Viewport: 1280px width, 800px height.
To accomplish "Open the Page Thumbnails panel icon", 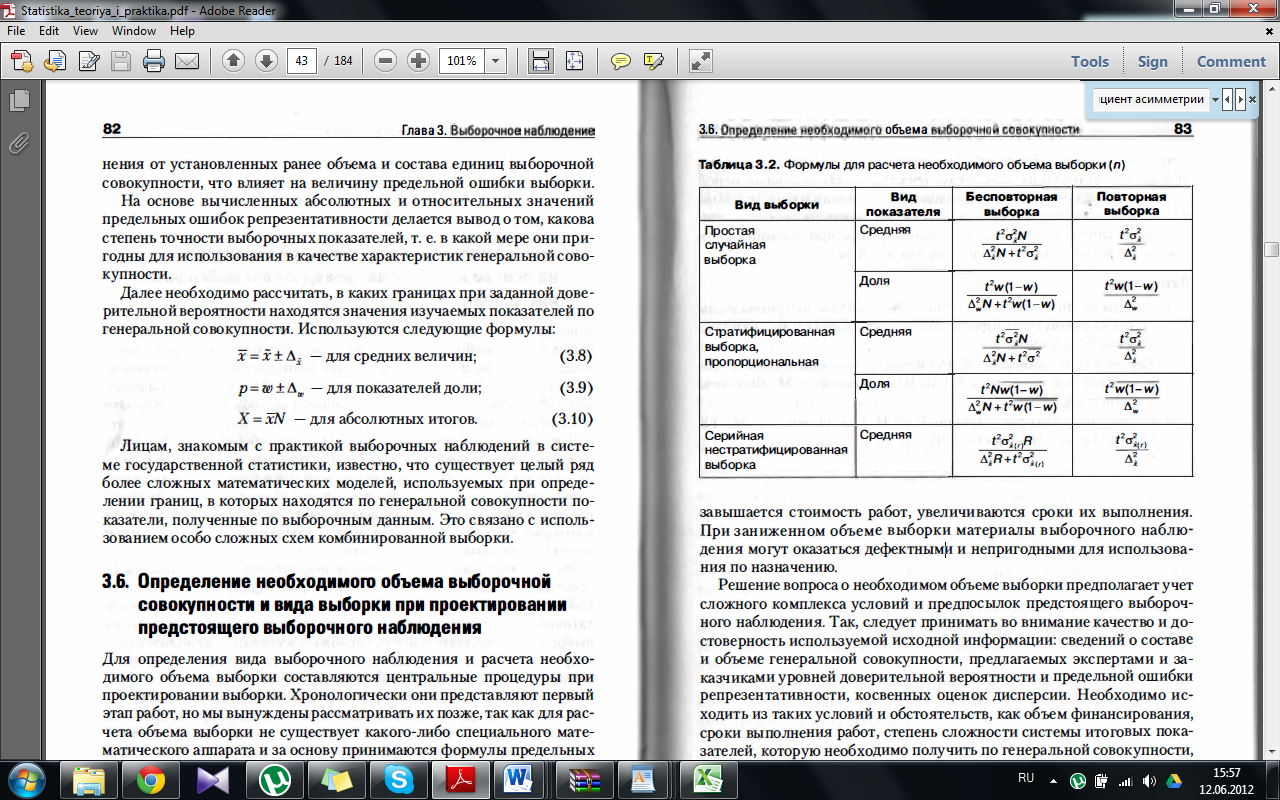I will [17, 101].
